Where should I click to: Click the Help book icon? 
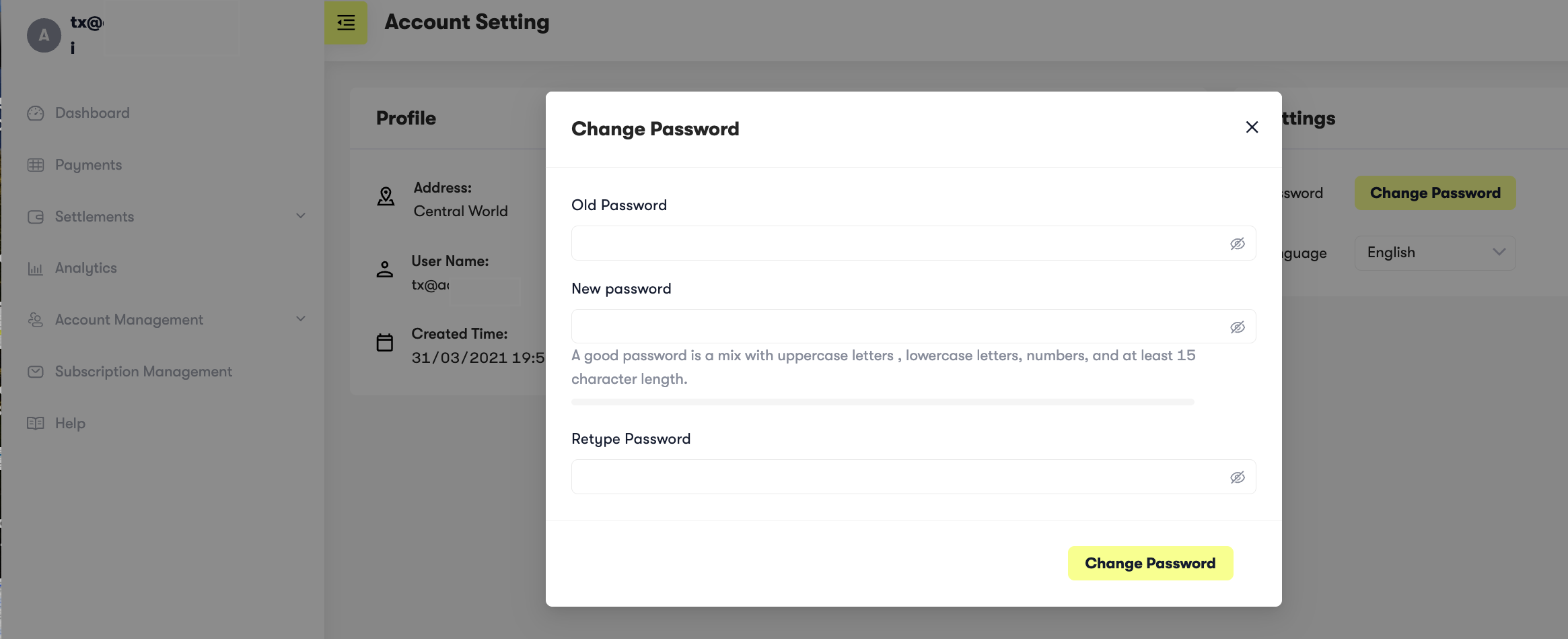click(36, 424)
